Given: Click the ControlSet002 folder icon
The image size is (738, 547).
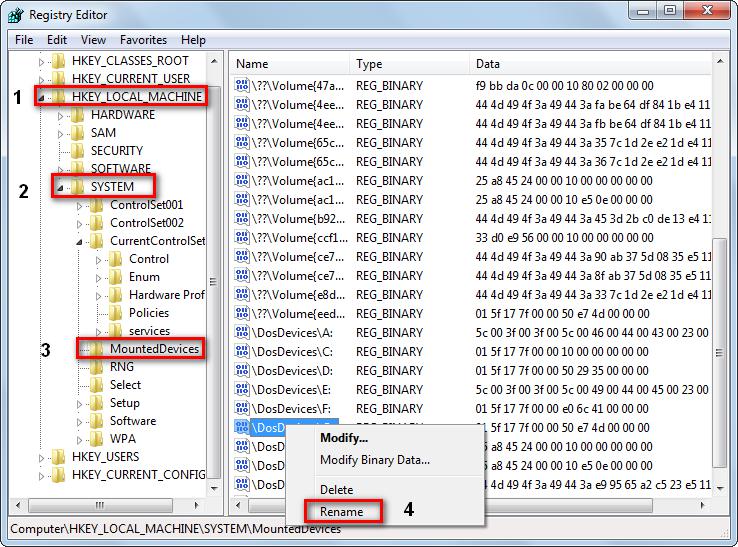Looking at the screenshot, I should tap(96, 223).
